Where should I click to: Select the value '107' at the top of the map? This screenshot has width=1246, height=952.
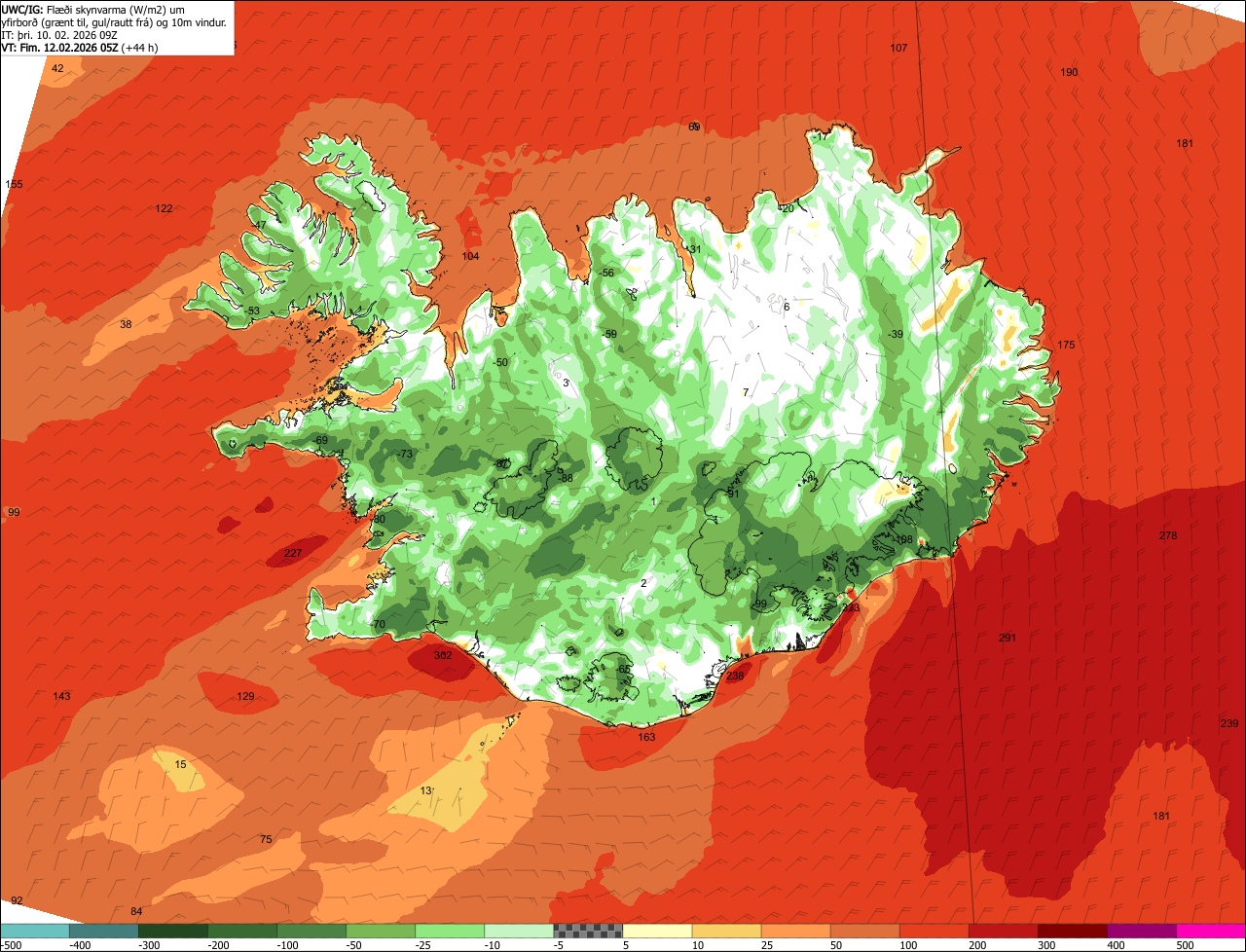coord(898,48)
